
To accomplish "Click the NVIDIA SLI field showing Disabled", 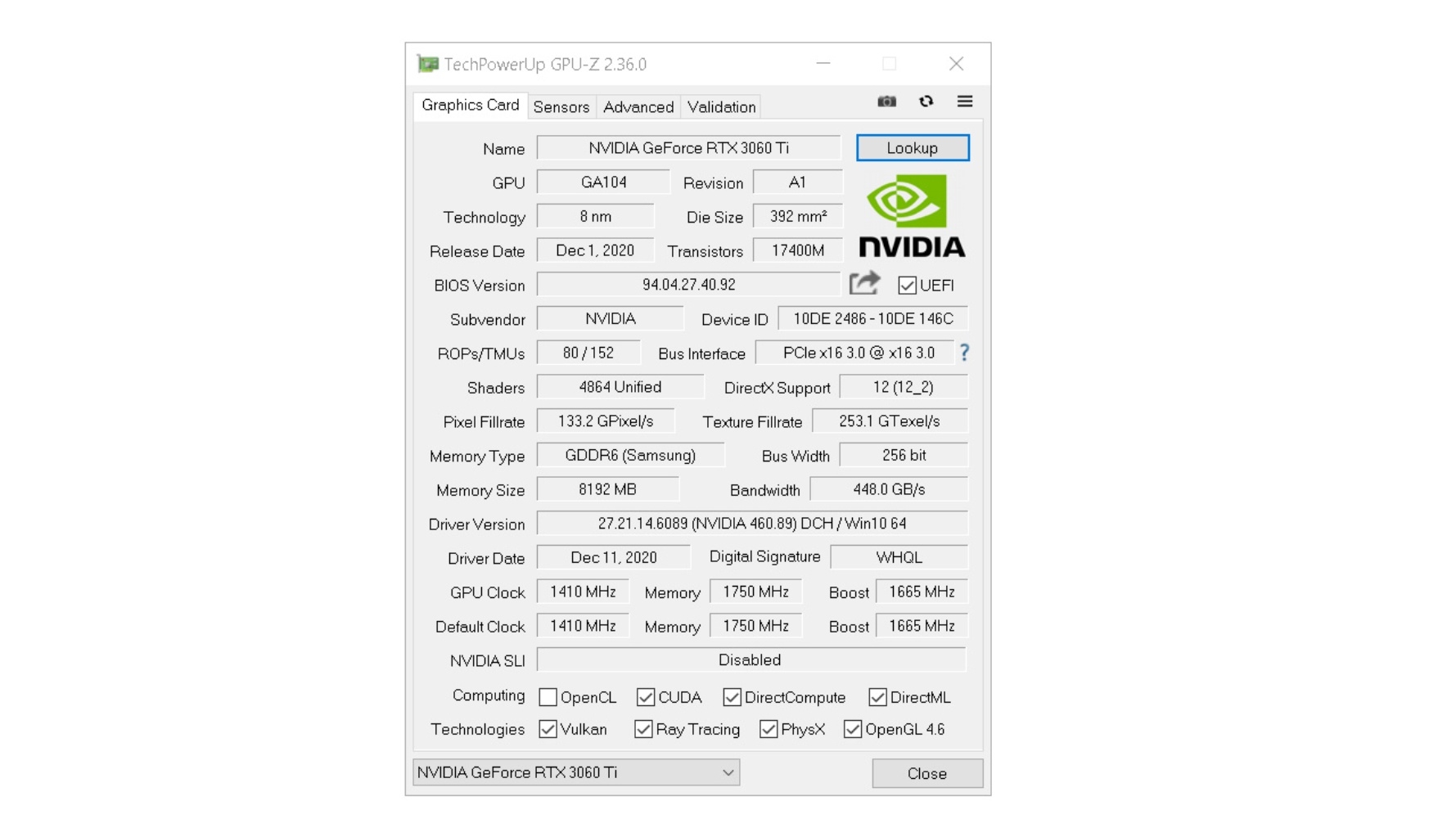I will (x=751, y=660).
